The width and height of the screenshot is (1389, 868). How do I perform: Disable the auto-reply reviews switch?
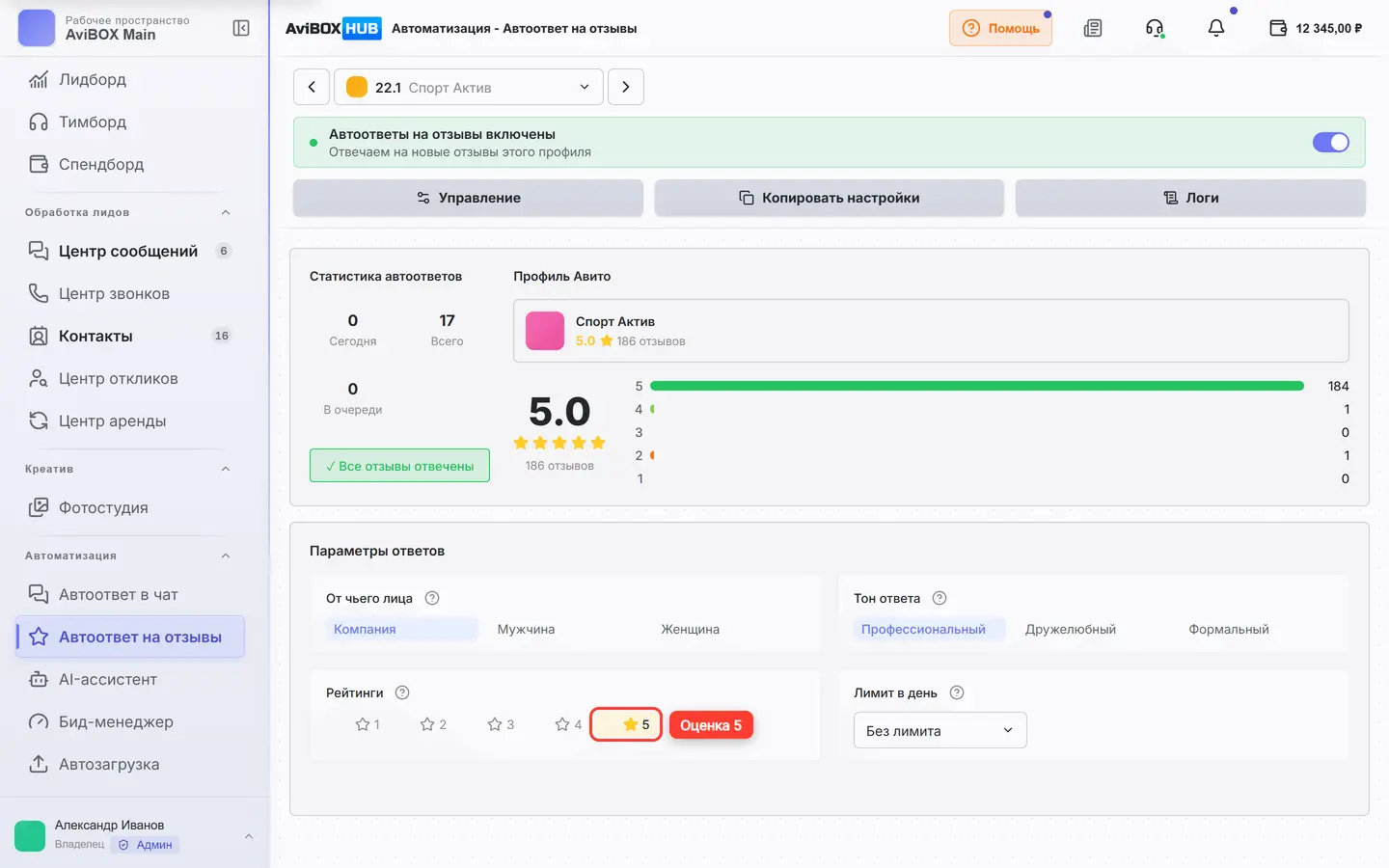[x=1331, y=143]
